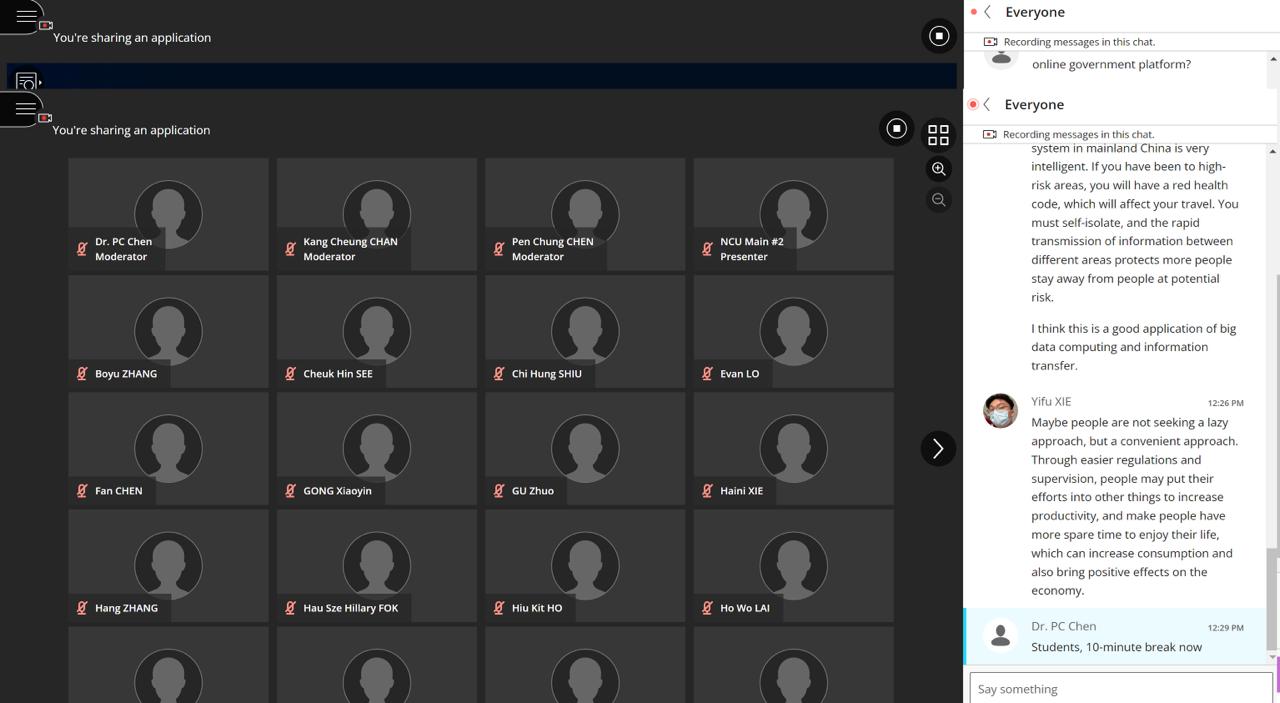This screenshot has height=703, width=1280.
Task: Select Dr. PC Chen's video tile
Action: point(168,213)
